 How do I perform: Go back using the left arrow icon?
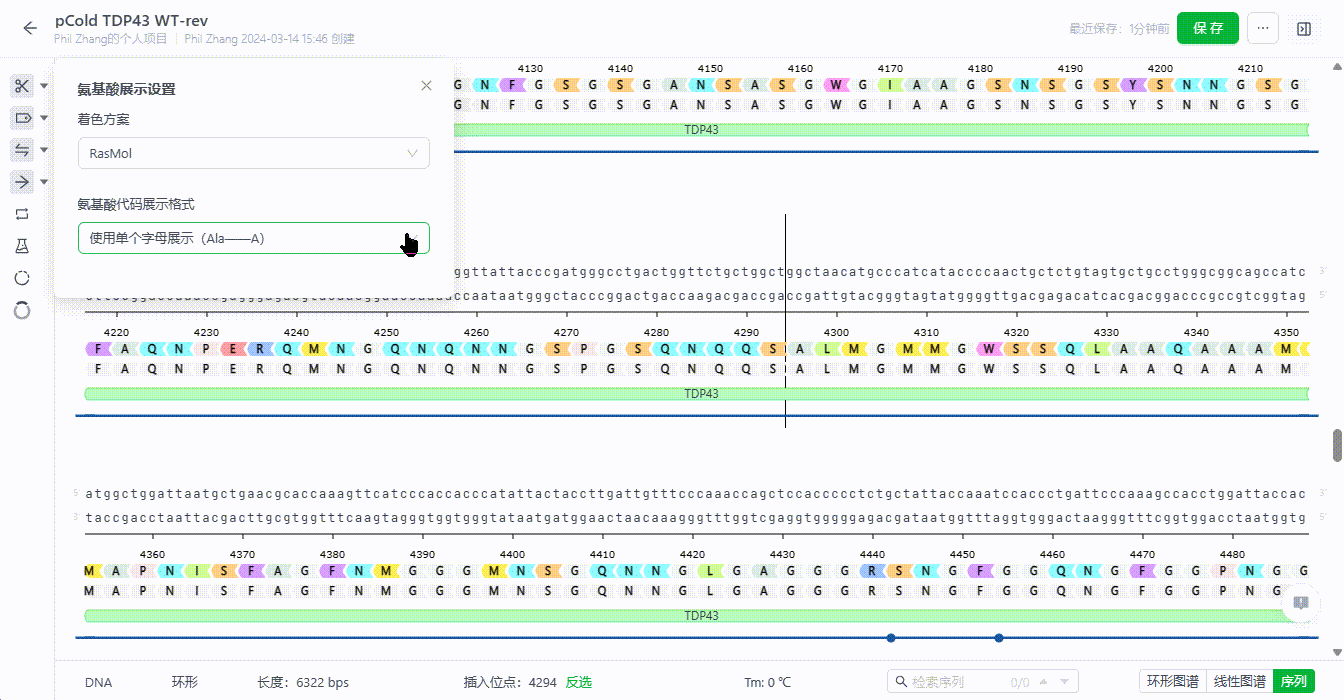[30, 28]
